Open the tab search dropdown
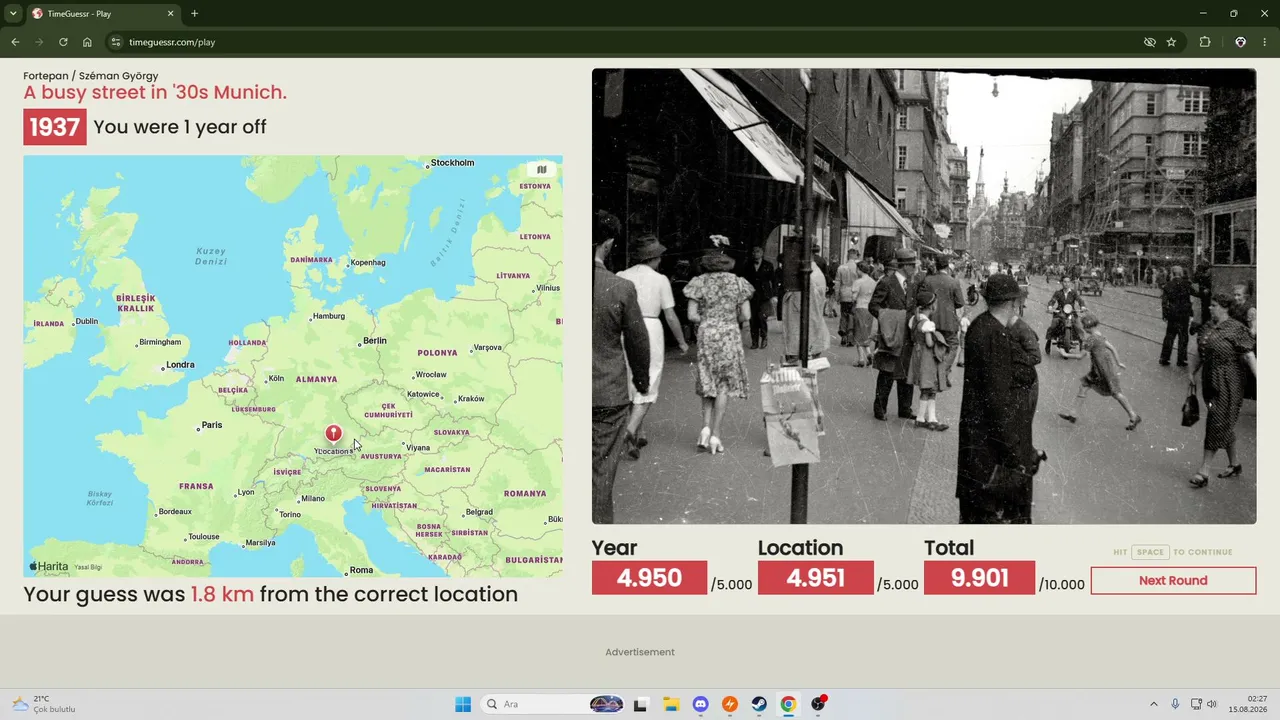 point(13,14)
